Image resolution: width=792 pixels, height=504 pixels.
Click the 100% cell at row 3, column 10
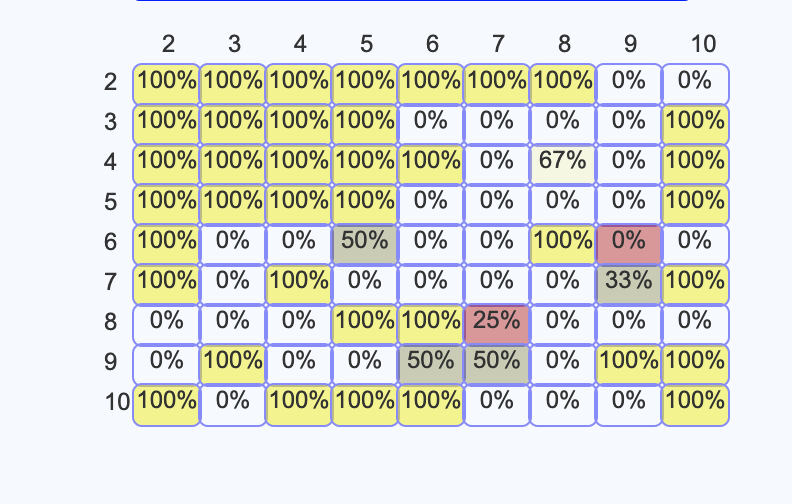pyautogui.click(x=695, y=124)
